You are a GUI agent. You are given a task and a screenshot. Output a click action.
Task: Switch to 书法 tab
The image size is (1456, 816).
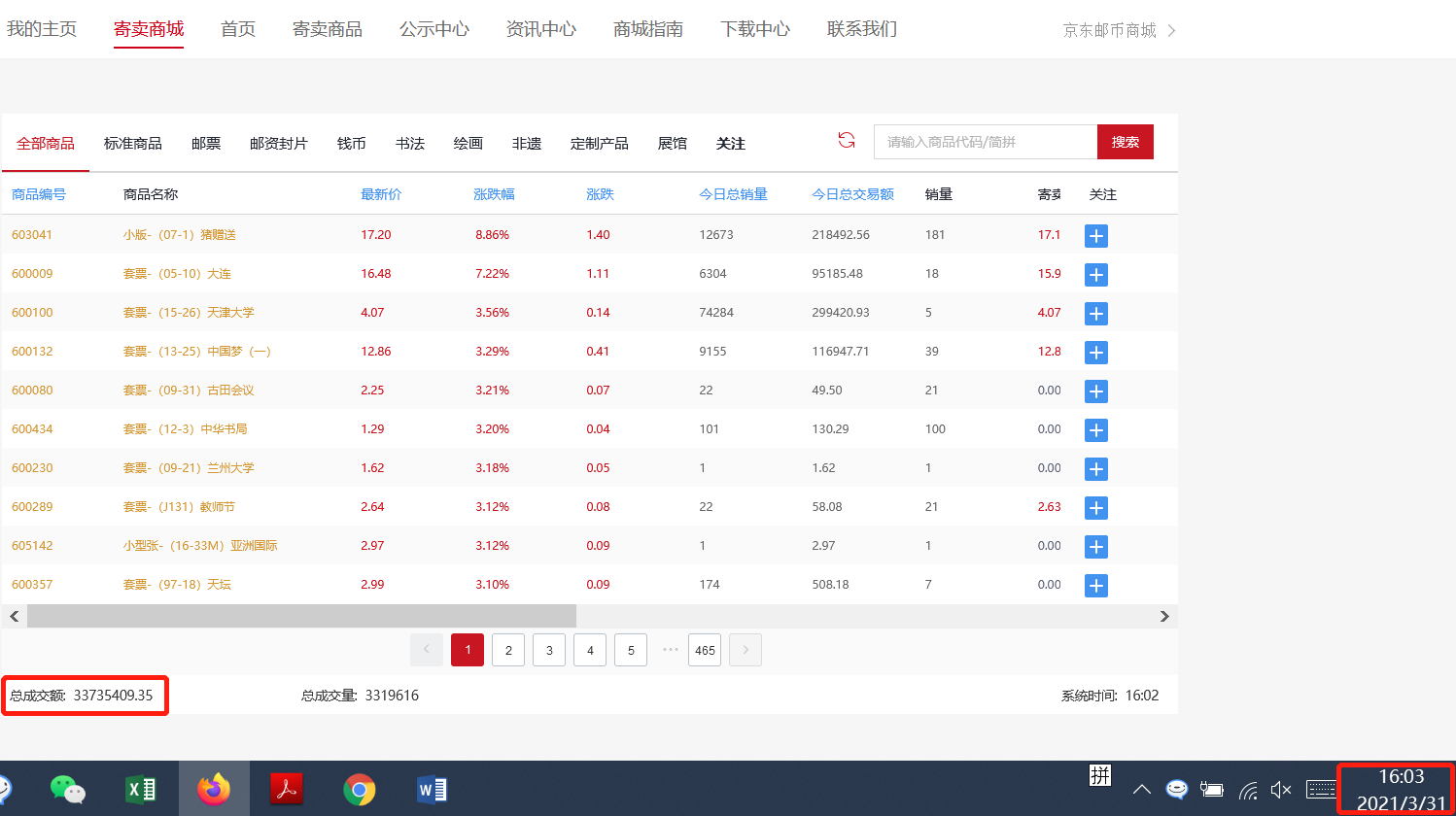(410, 143)
